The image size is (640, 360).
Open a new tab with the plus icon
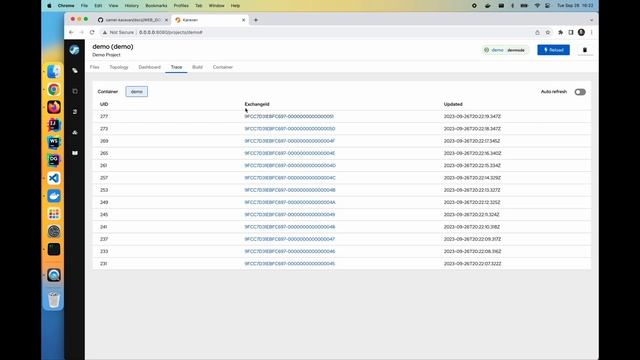click(x=256, y=20)
